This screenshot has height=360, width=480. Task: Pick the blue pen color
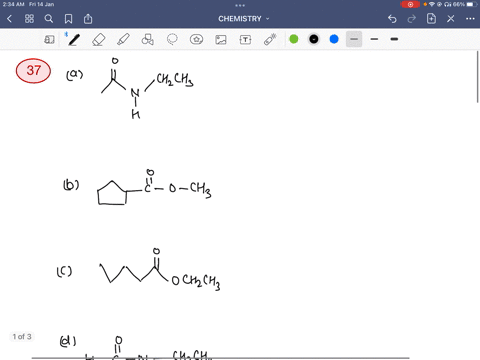[x=334, y=39]
